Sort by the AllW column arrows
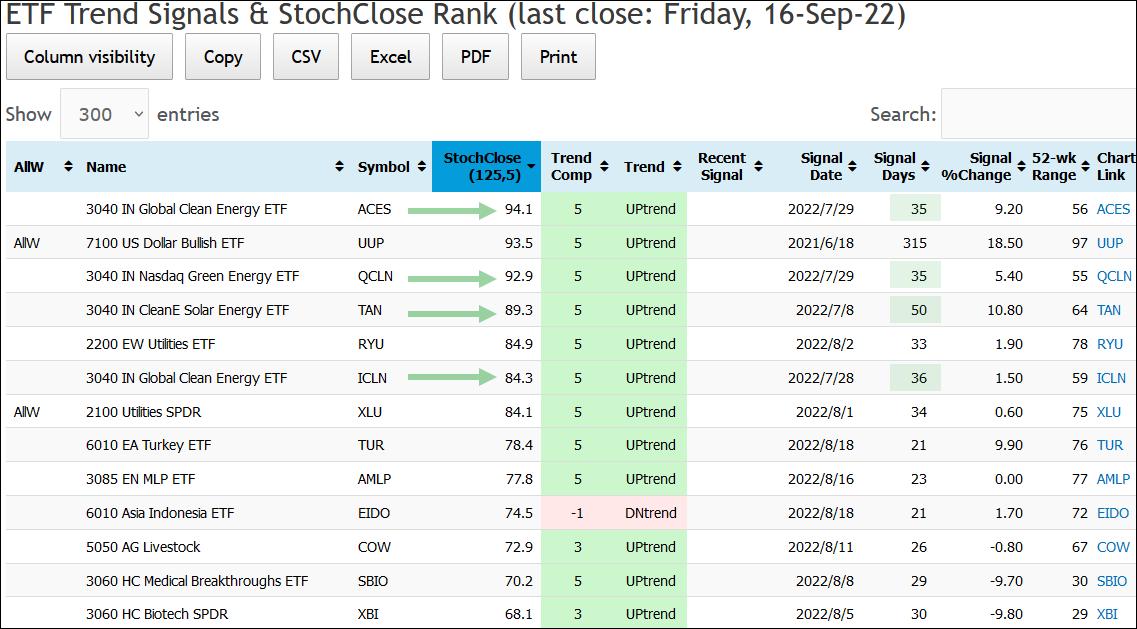 (68, 167)
